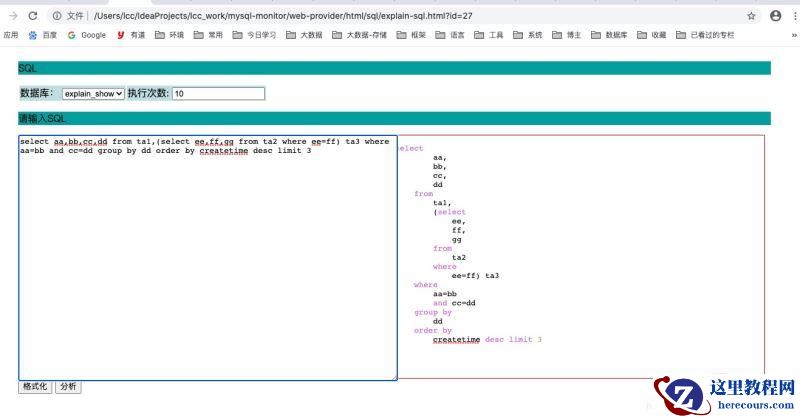
Task: Click the 分析 button
Action: click(x=67, y=387)
